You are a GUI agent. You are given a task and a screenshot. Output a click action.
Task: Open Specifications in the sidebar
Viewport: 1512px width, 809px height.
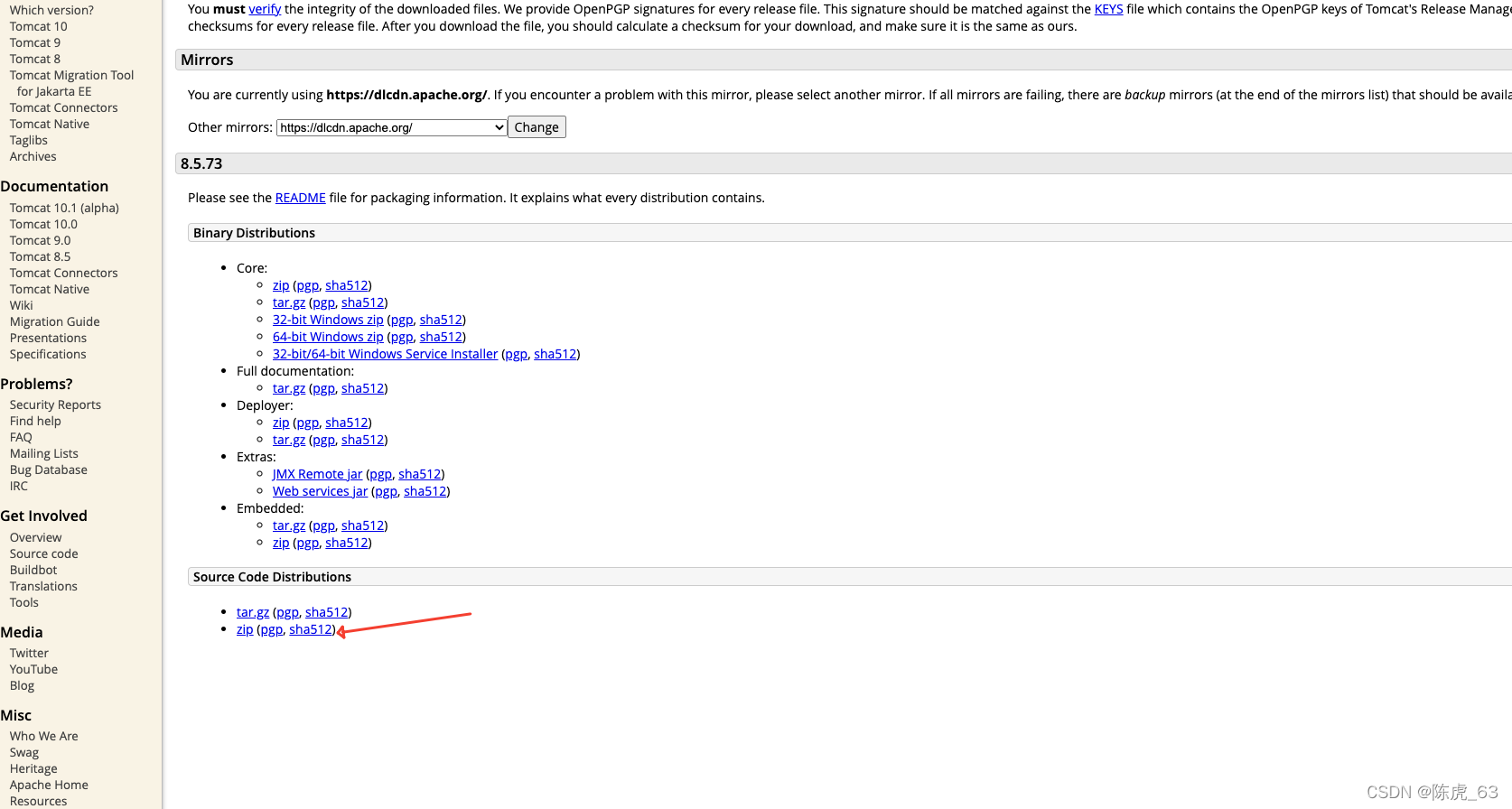point(48,354)
